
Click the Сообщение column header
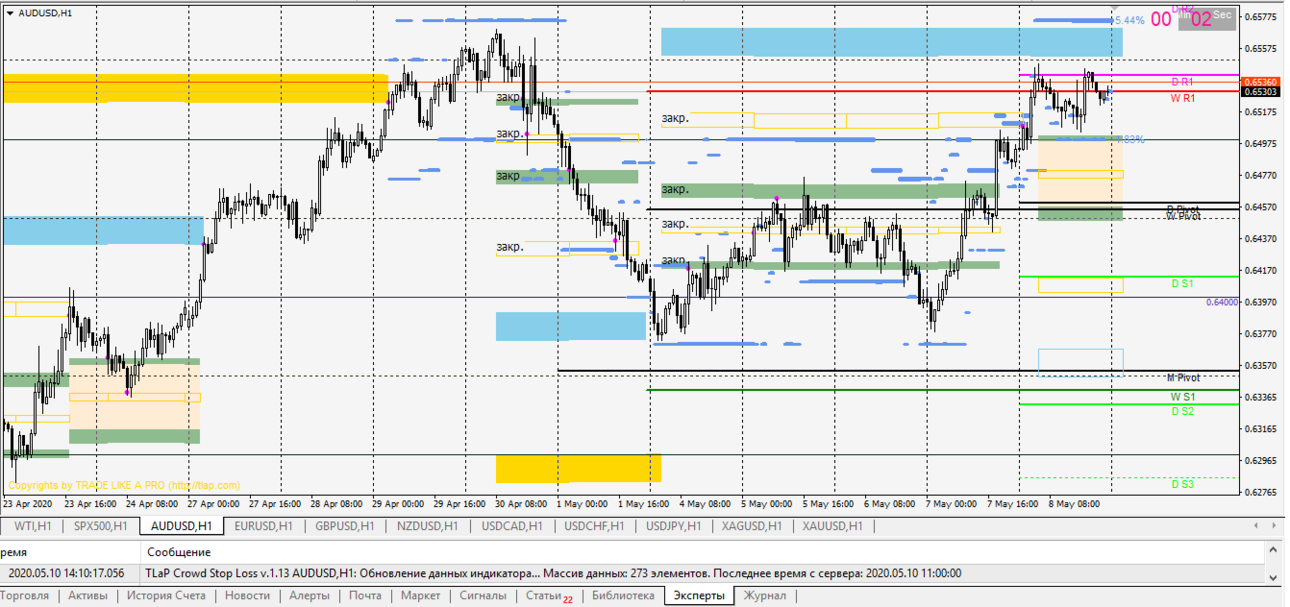(x=178, y=552)
